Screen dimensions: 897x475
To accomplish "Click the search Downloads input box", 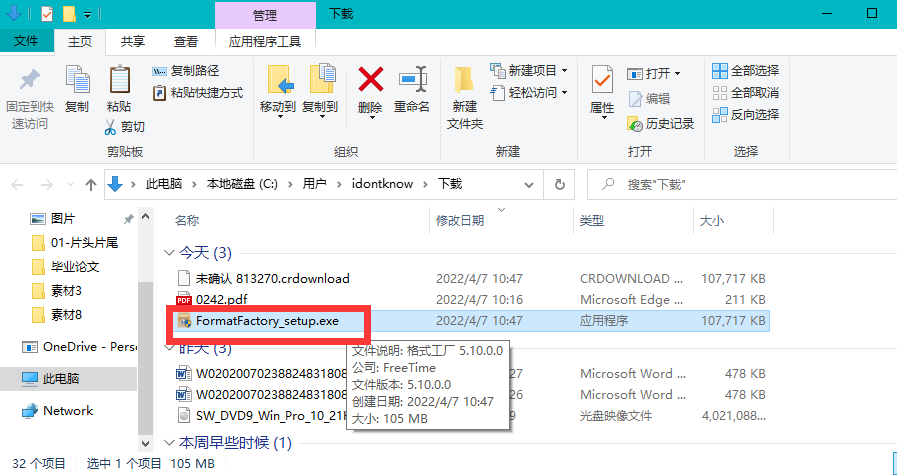I will pos(744,184).
